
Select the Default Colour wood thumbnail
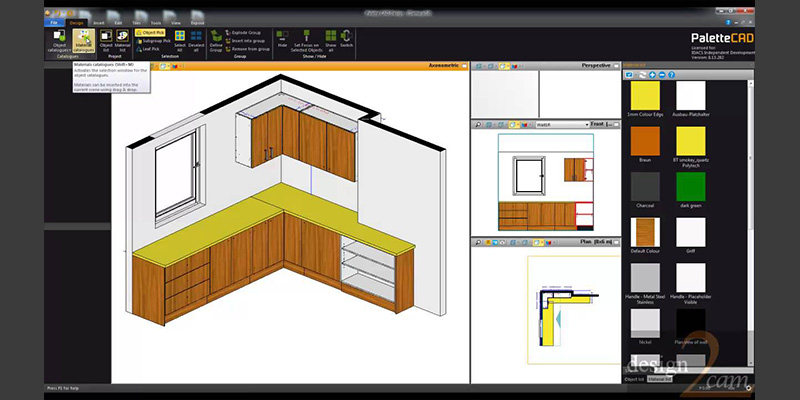point(645,232)
